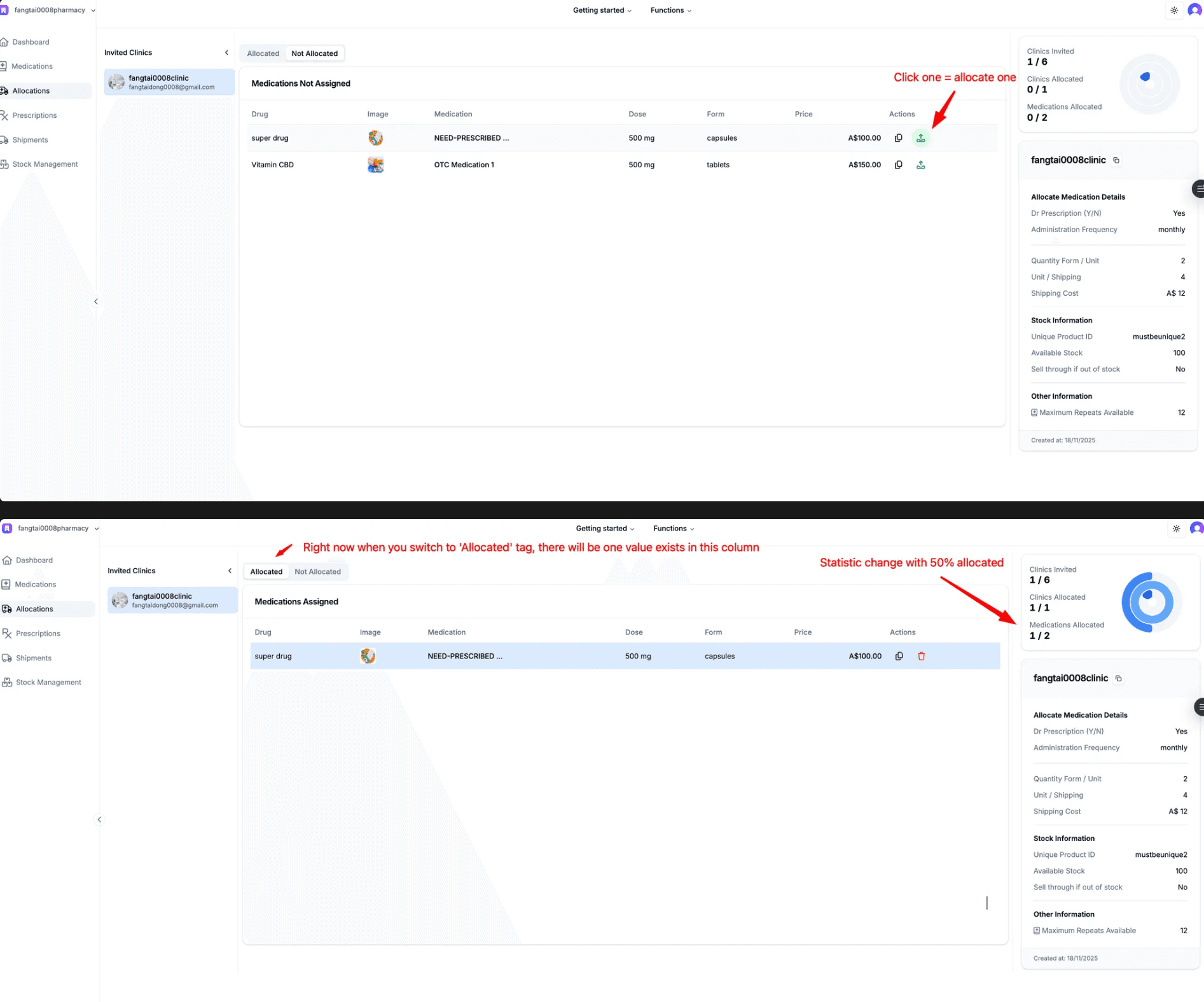
Task: Copy Vitamin CBD row using its copy icon
Action: coord(898,164)
